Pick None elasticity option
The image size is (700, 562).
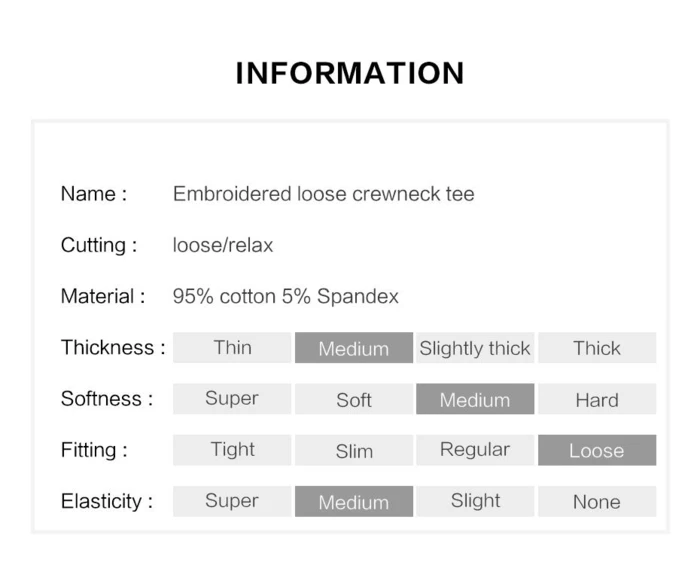coord(597,501)
